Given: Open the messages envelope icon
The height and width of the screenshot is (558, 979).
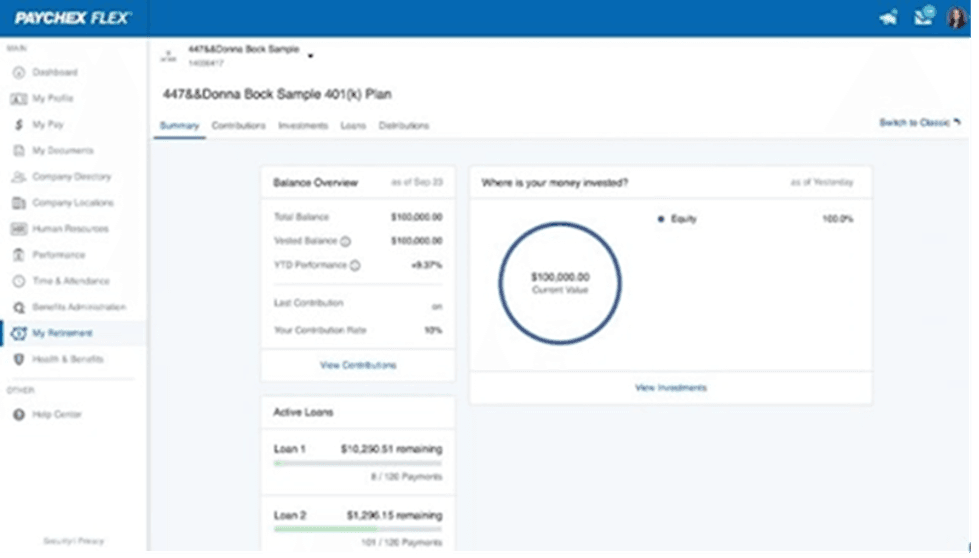Looking at the screenshot, I should click(922, 18).
